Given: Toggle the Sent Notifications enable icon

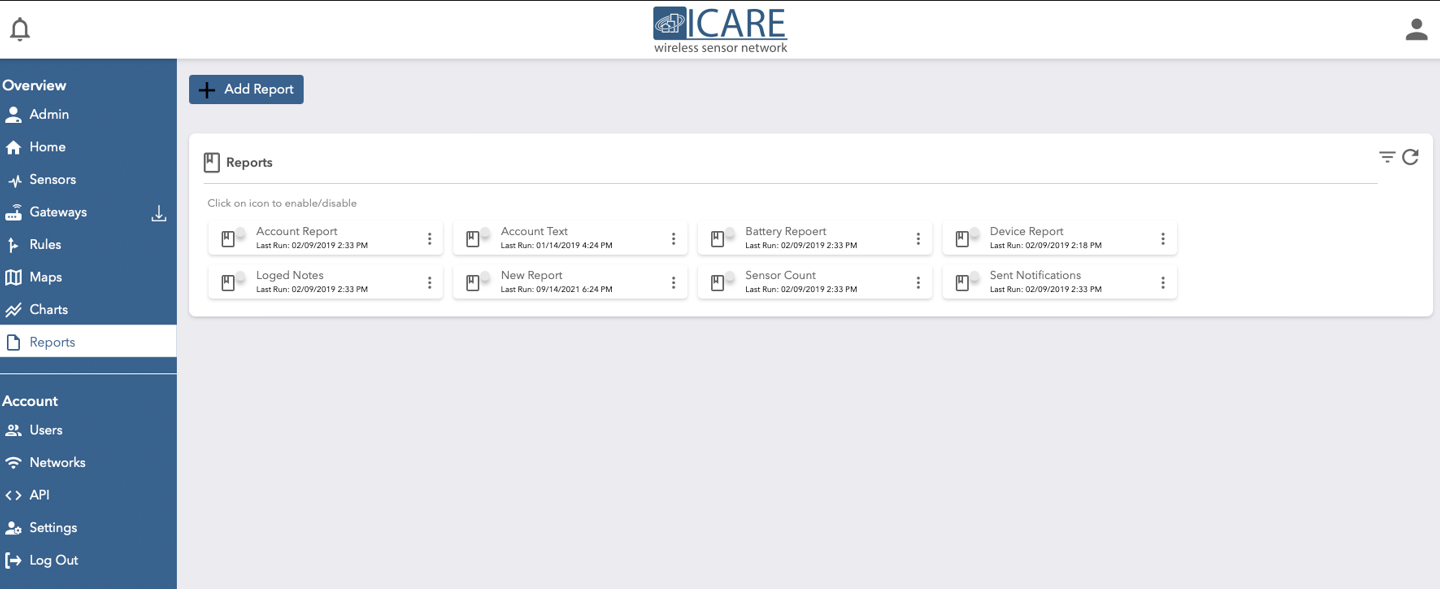Looking at the screenshot, I should [967, 282].
